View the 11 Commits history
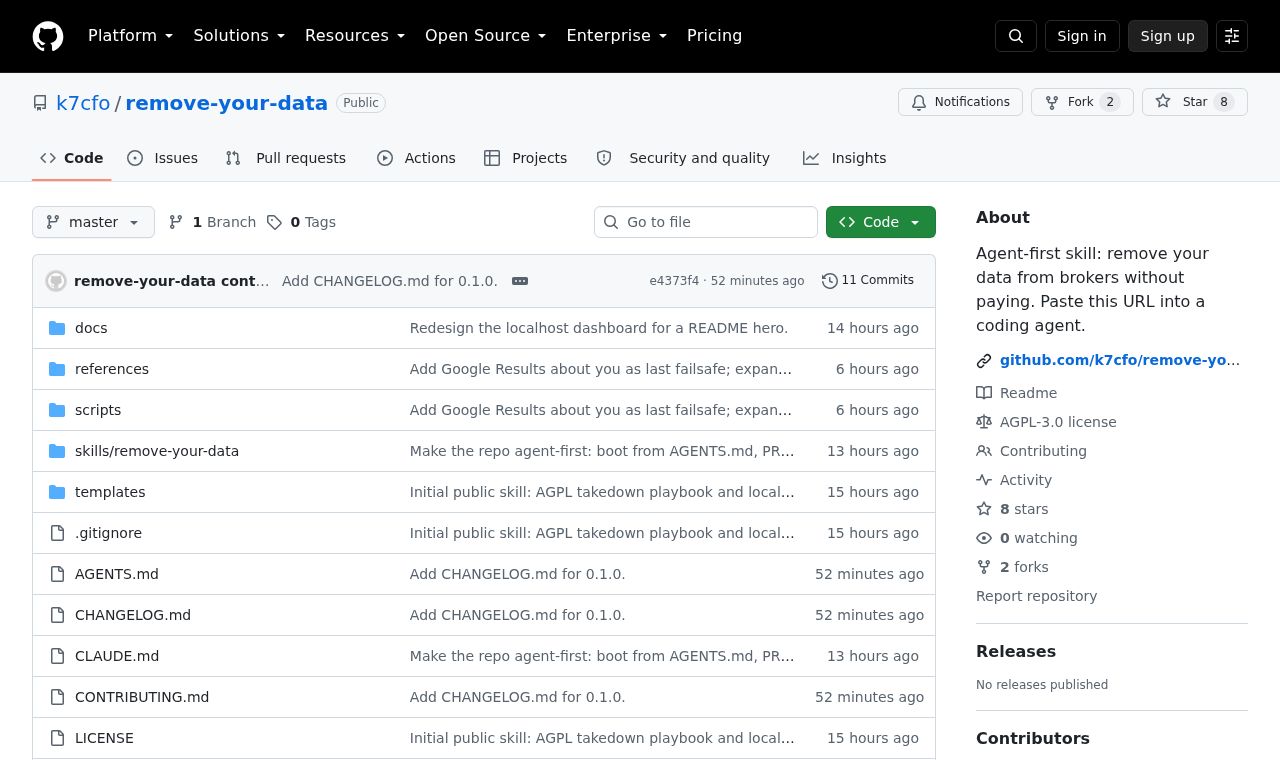This screenshot has height=760, width=1280. [x=868, y=281]
